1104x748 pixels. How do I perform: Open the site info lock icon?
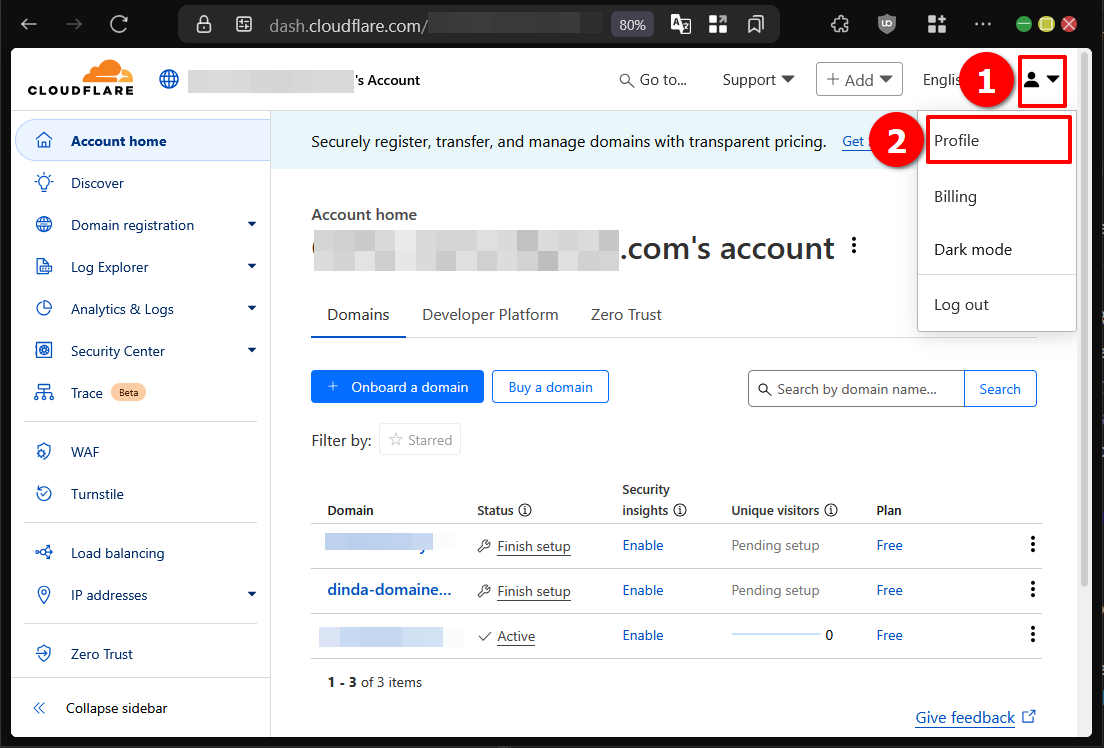point(203,25)
